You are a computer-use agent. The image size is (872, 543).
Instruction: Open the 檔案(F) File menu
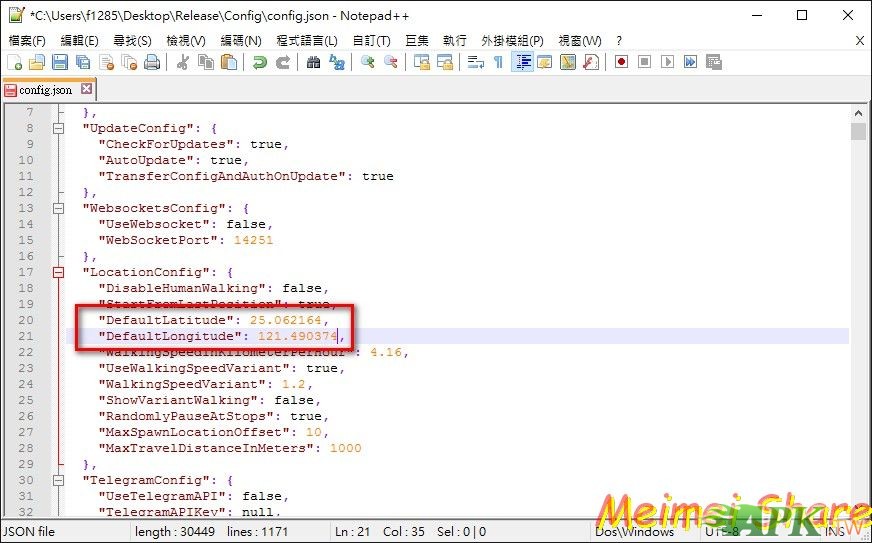tap(27, 40)
